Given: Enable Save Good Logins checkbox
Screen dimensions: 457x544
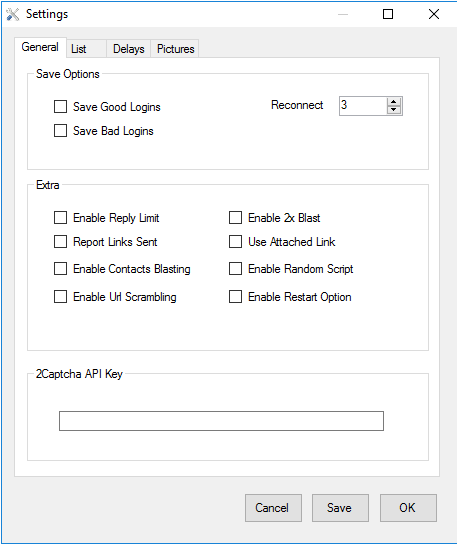Looking at the screenshot, I should click(x=60, y=107).
